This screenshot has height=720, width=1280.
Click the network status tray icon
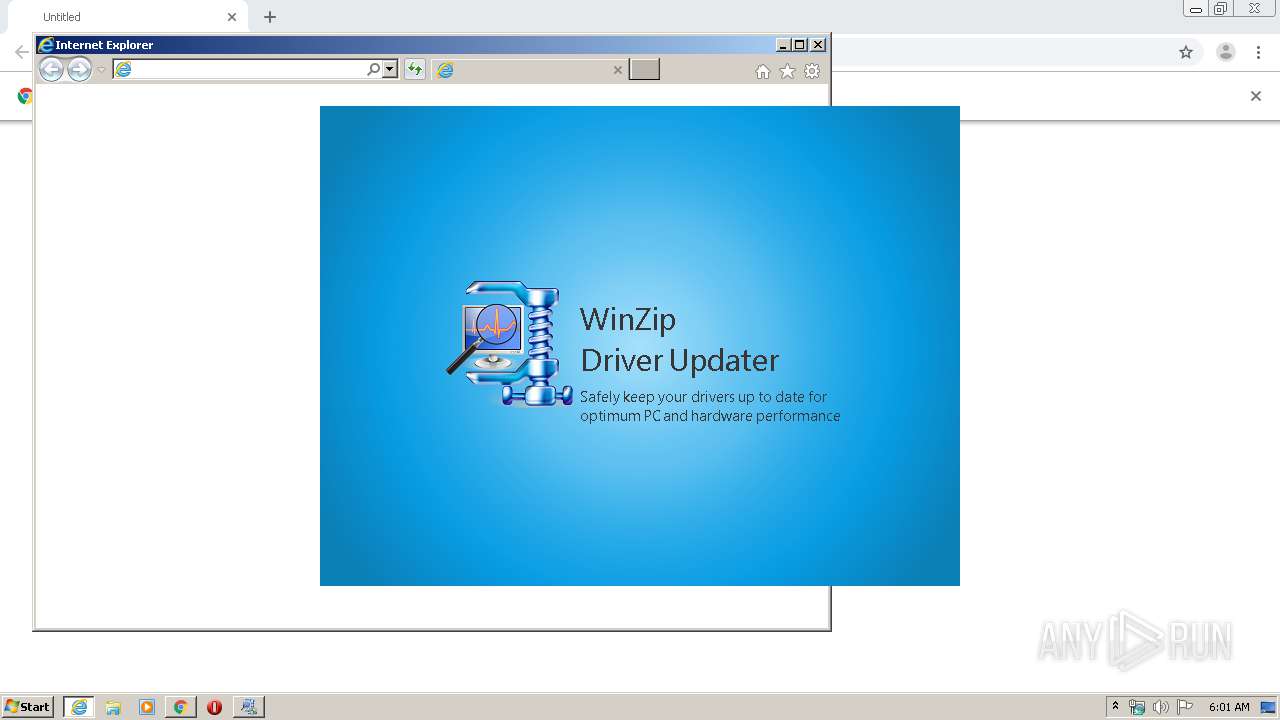point(1137,707)
